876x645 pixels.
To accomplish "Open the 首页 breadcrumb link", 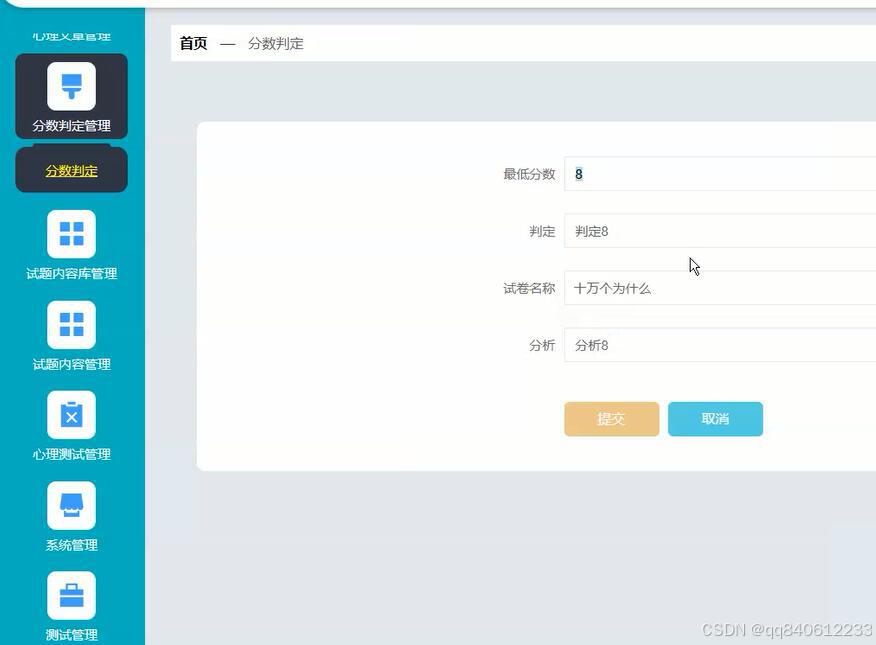I will click(192, 43).
